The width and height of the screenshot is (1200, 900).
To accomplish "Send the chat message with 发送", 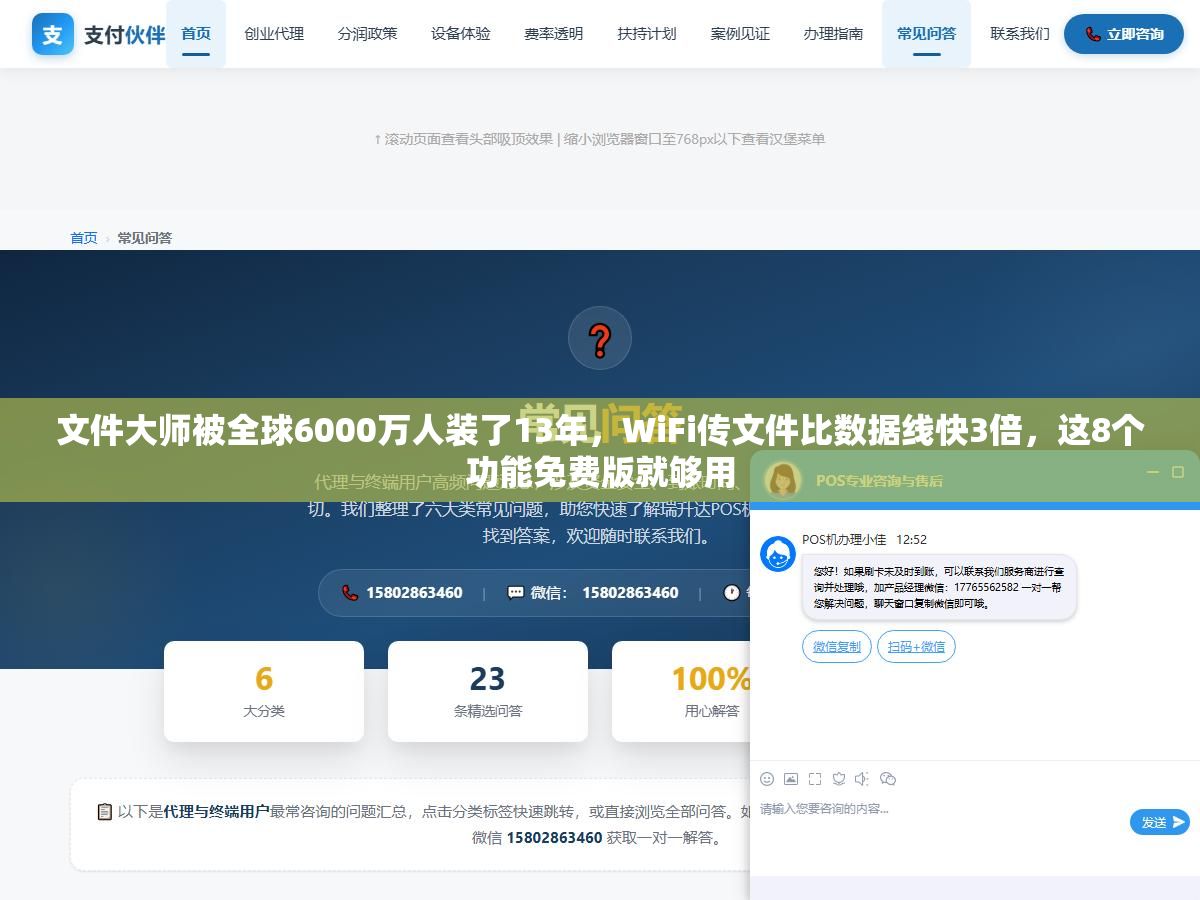I will tap(1160, 822).
